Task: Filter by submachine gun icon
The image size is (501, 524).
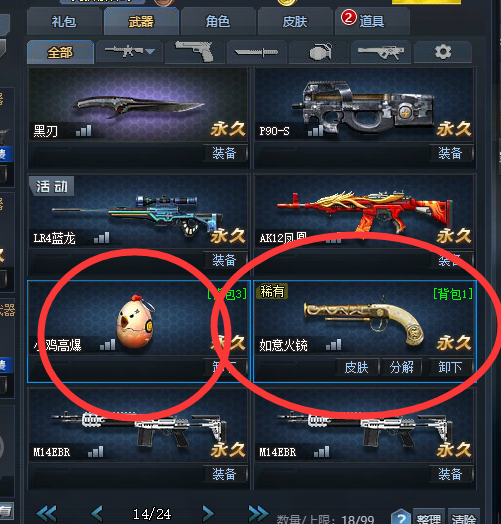Action: (x=381, y=52)
